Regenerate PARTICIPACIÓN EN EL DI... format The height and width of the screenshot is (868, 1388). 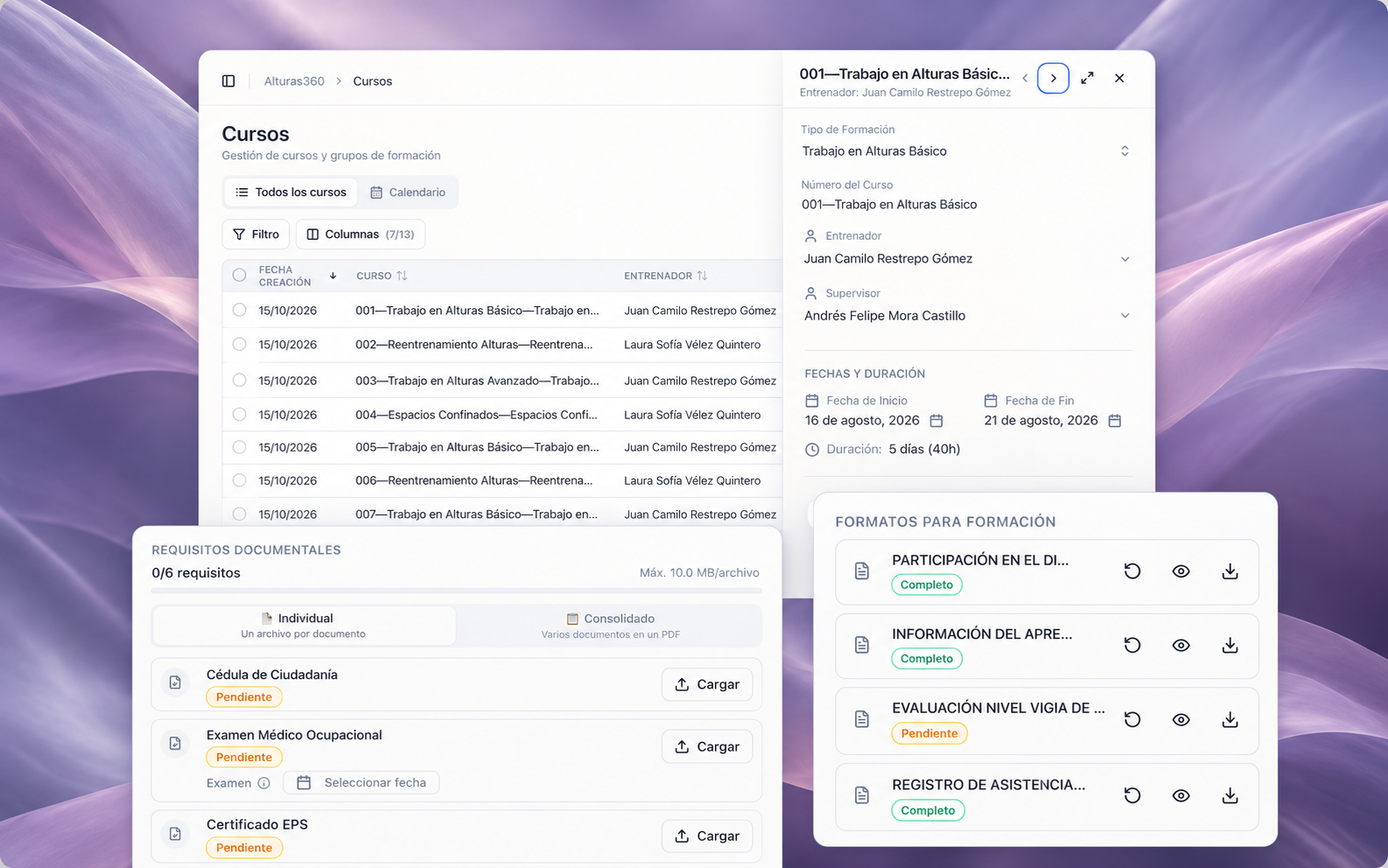(x=1132, y=571)
